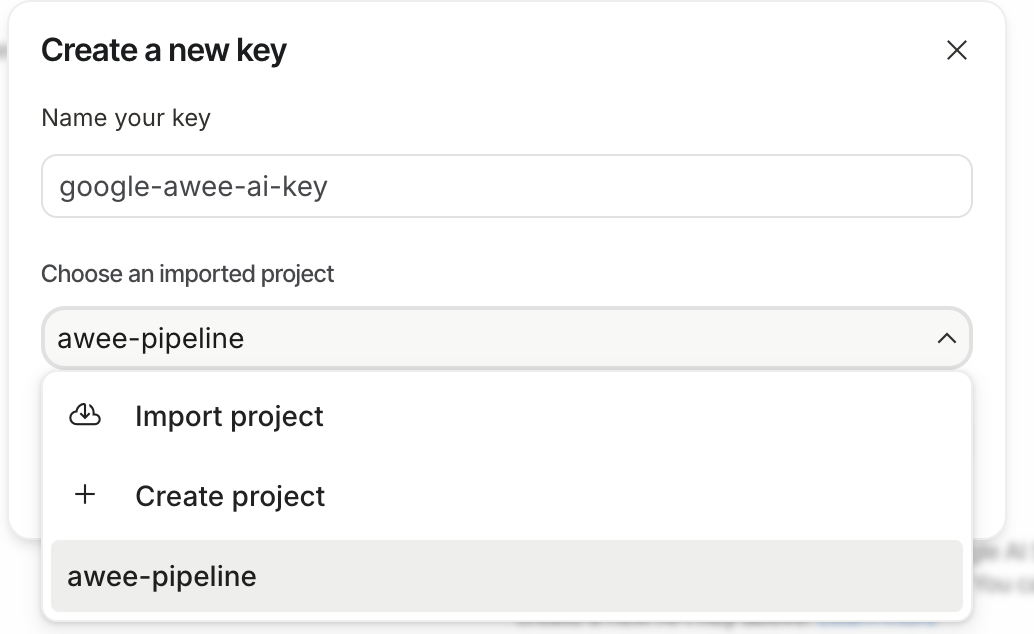The height and width of the screenshot is (634, 1034).
Task: Click the Choose an imported project label
Action: tap(187, 274)
